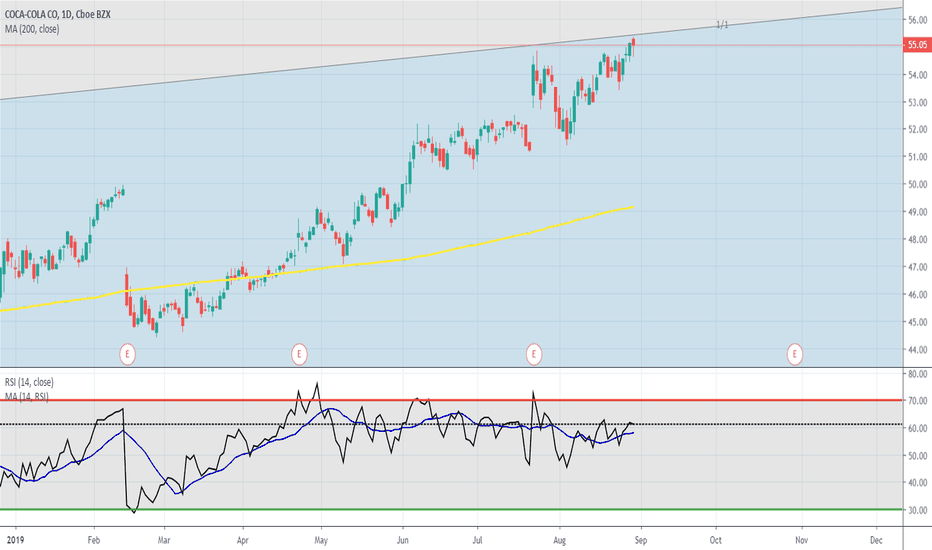
Task: Select the black dotted horizontal RSI line
Action: 451,424
